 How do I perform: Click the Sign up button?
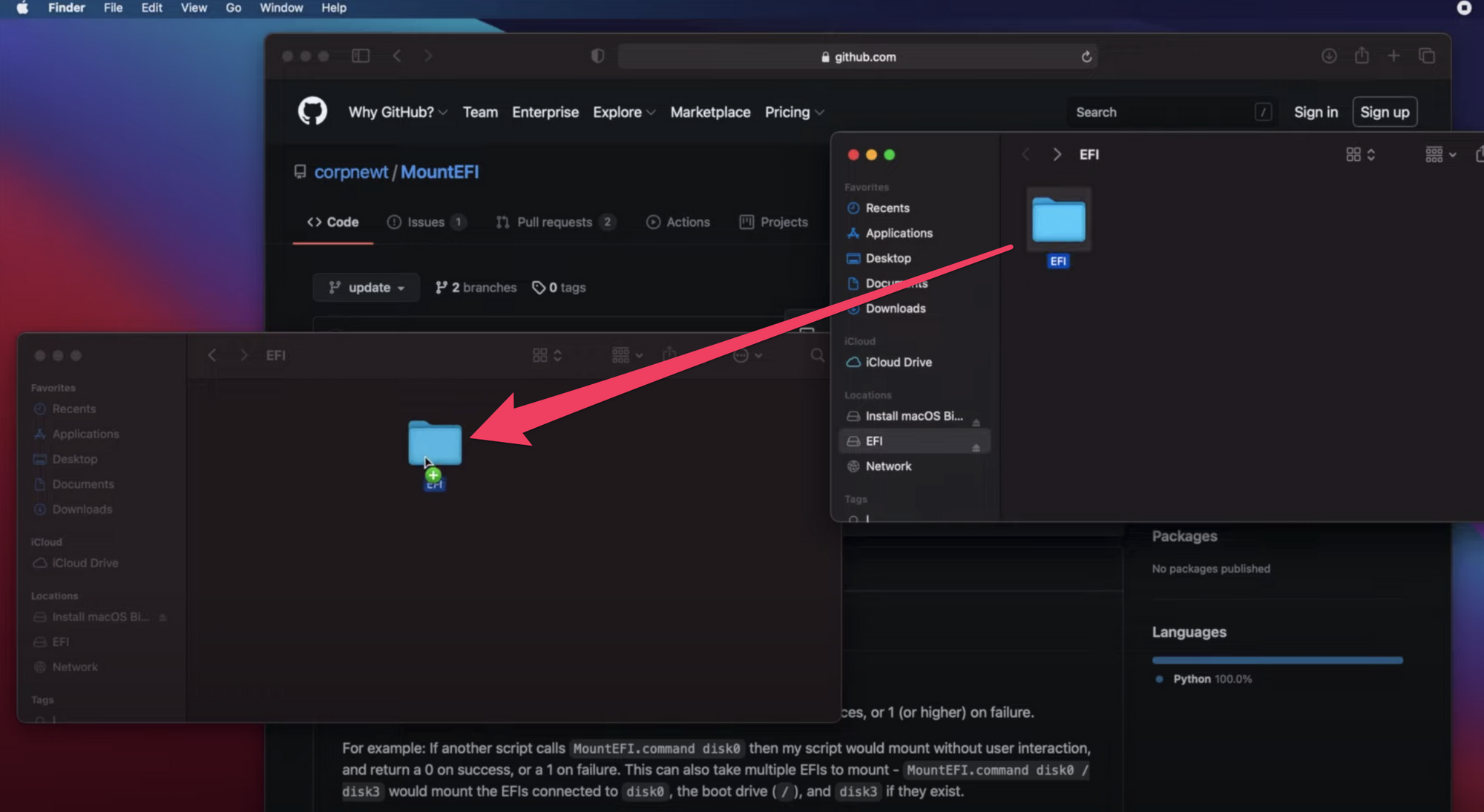point(1385,112)
